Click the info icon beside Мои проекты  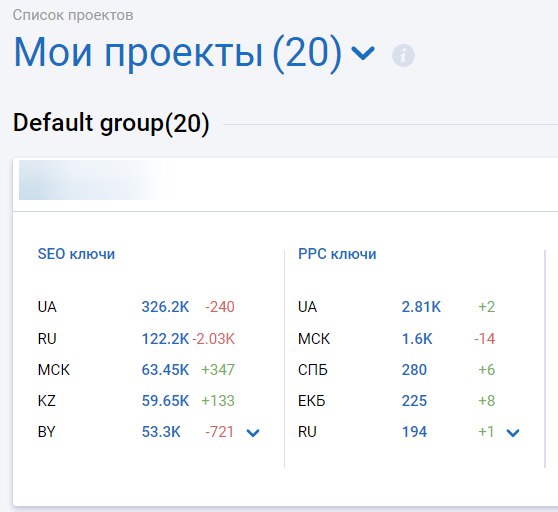point(403,56)
